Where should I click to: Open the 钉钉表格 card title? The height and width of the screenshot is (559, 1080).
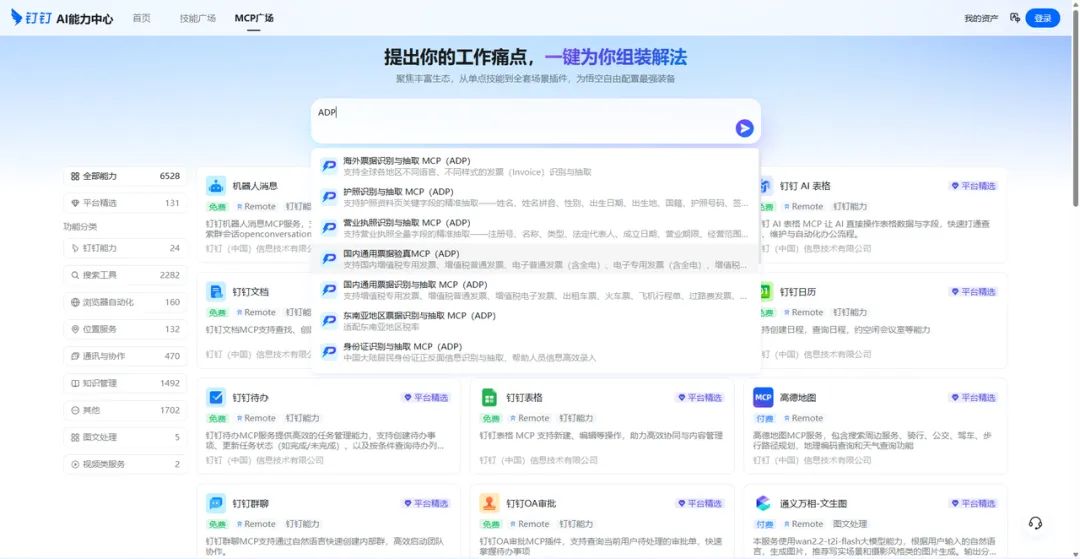click(524, 397)
